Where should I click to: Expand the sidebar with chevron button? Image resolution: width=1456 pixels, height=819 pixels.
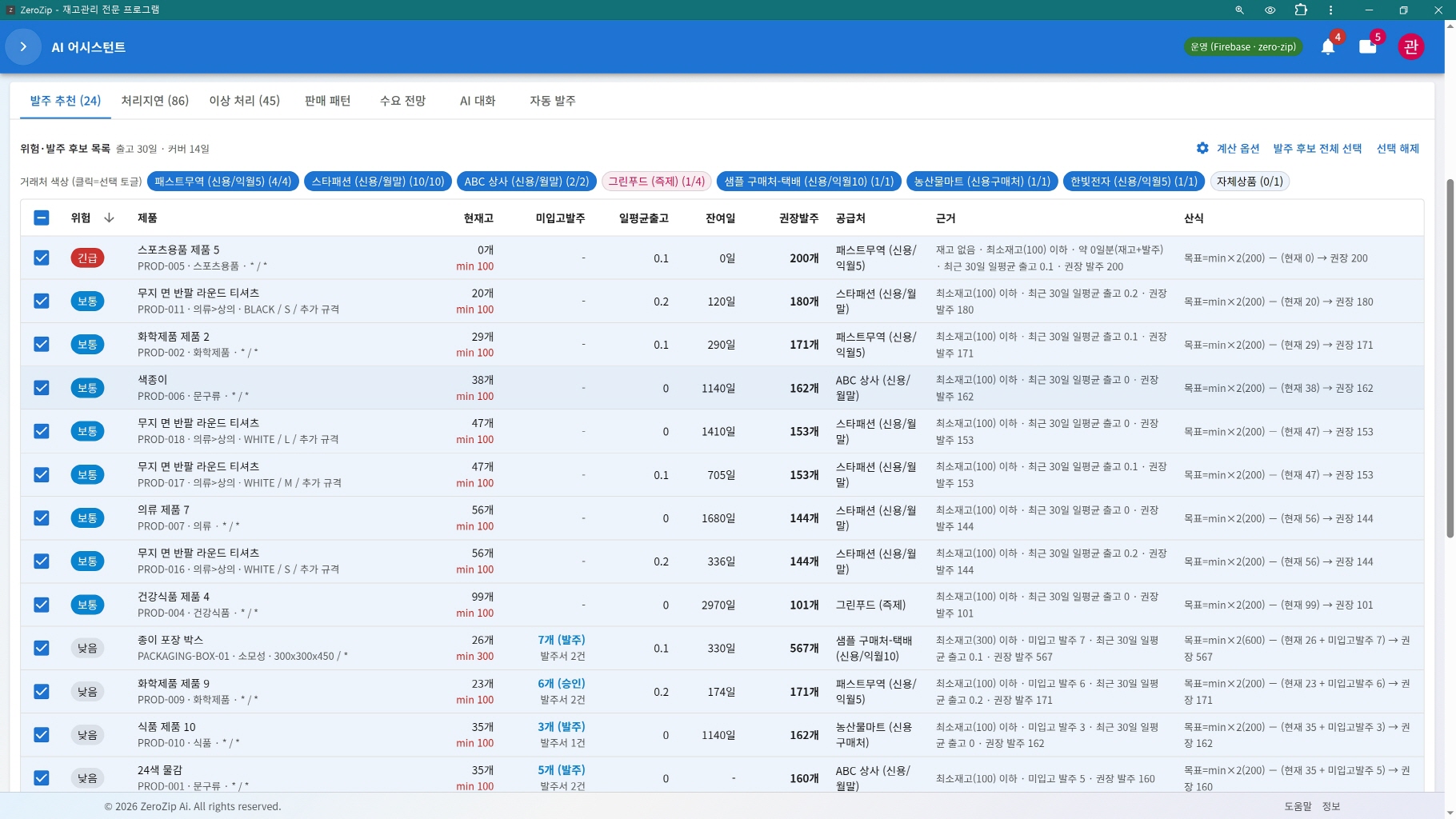23,47
